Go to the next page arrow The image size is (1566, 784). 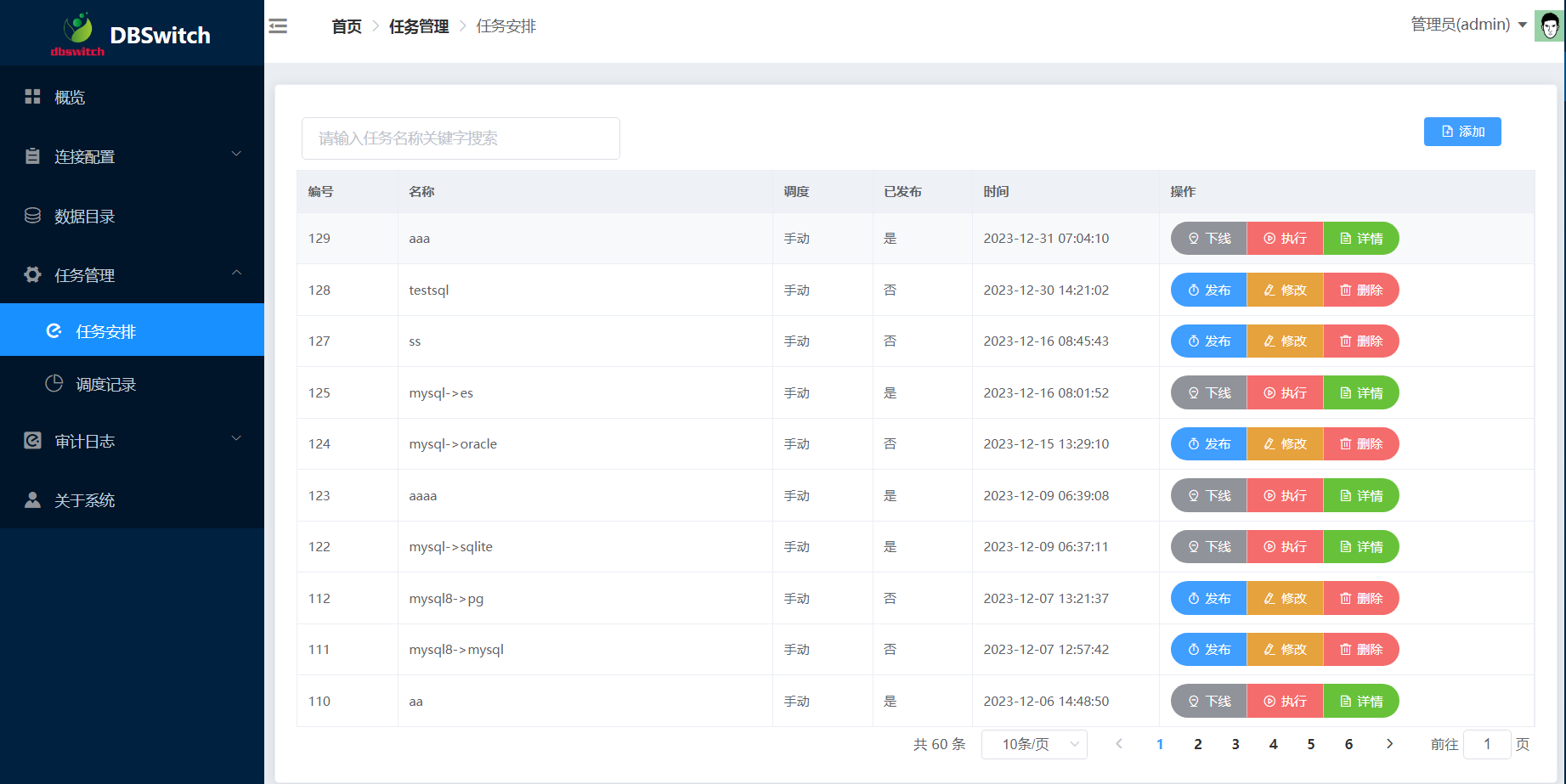[x=1389, y=744]
